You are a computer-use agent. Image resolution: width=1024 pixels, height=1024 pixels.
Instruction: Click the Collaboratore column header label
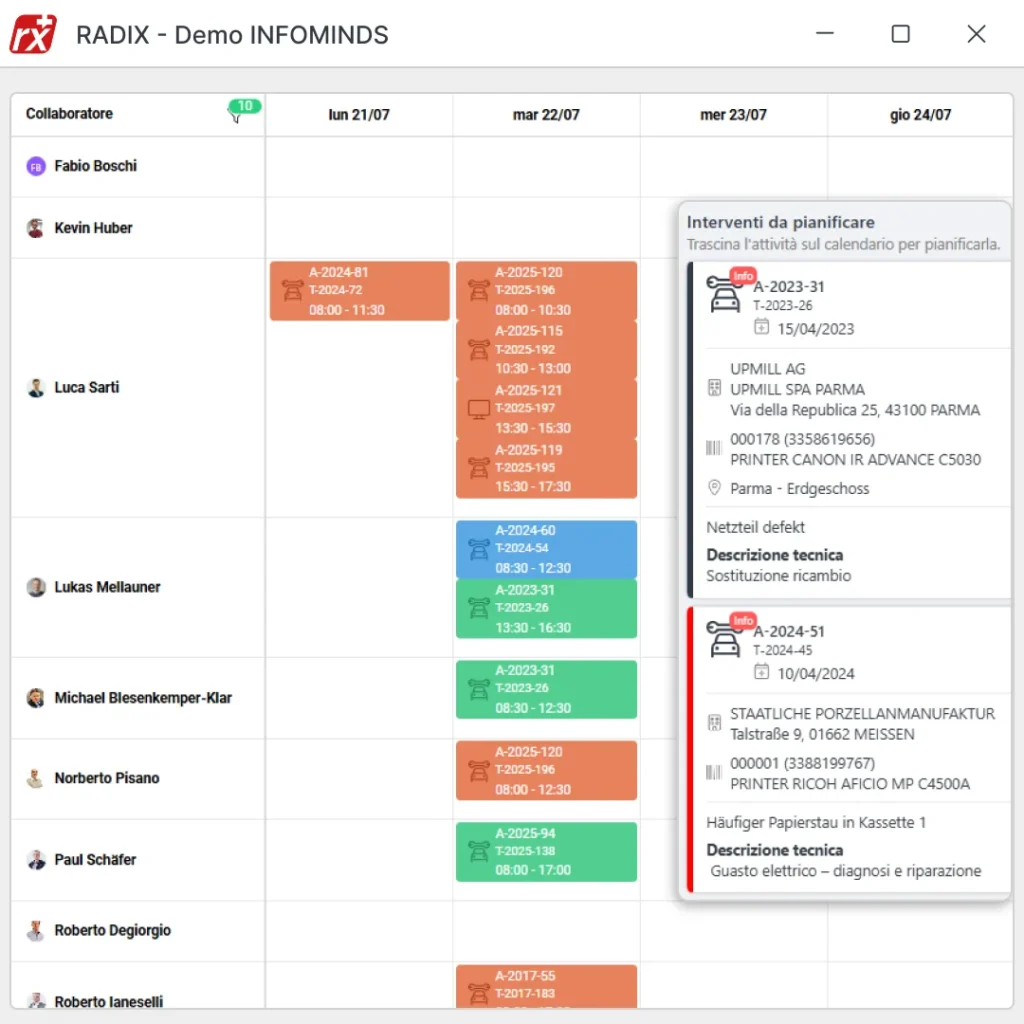[x=69, y=114]
